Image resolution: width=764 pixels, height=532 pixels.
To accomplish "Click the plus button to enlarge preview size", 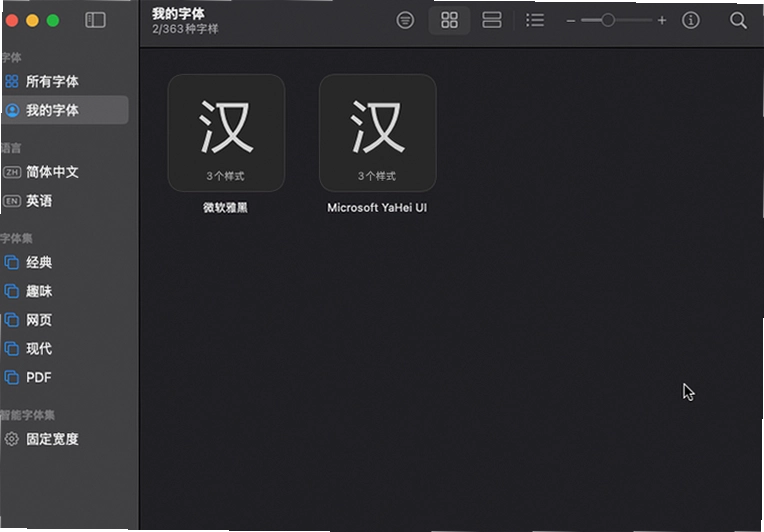I will (x=661, y=20).
